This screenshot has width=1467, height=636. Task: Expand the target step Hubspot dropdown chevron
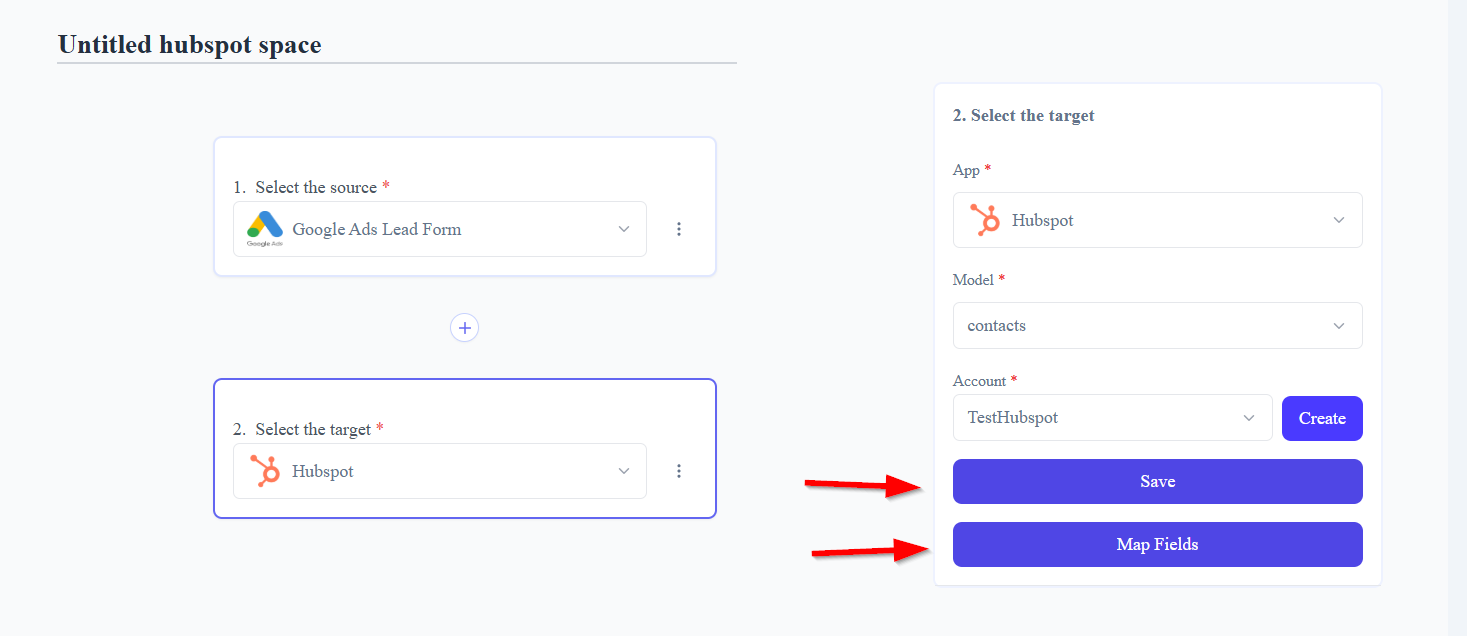click(624, 471)
